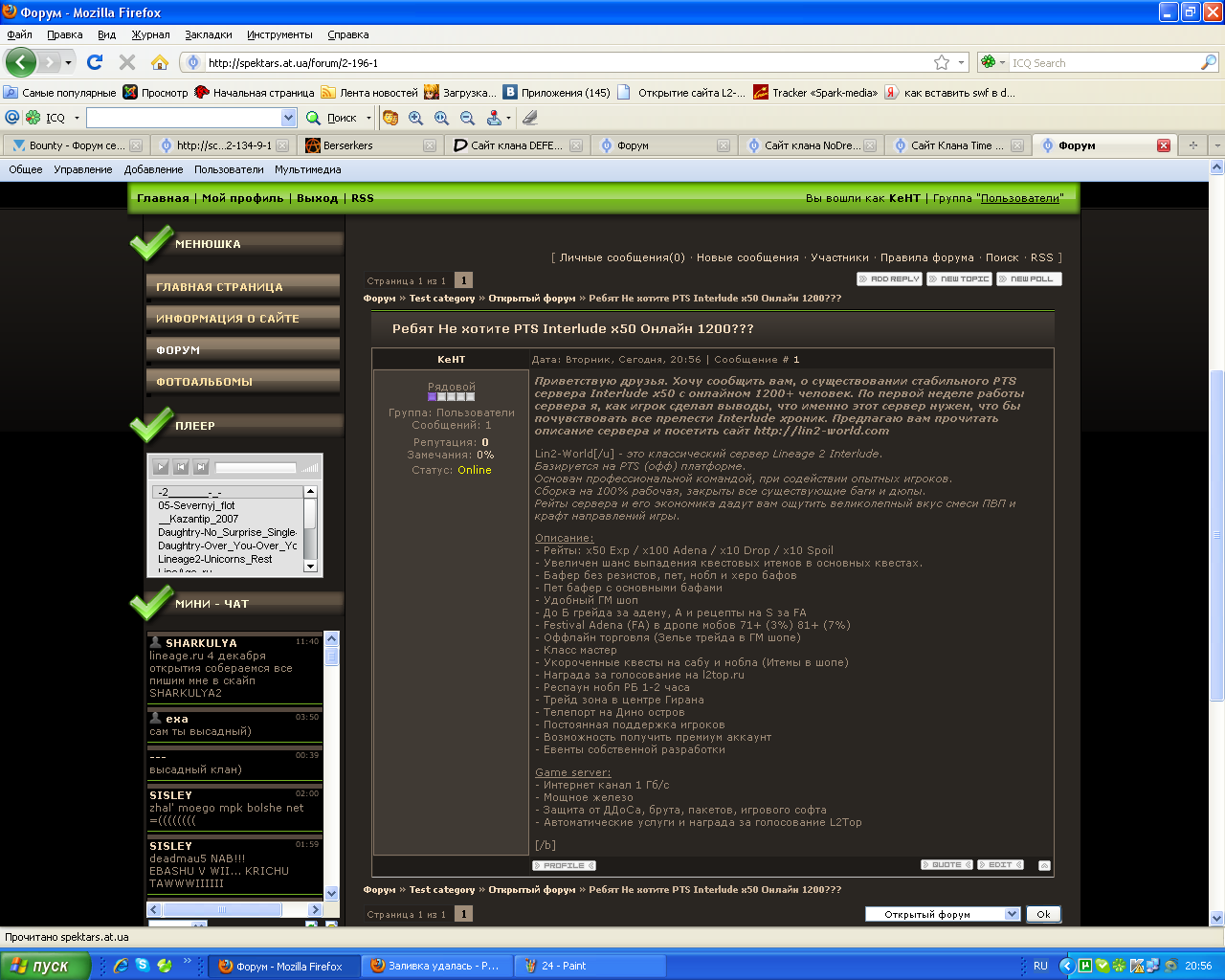Viewport: 1225px width, 980px height.
Task: Open the Инструменты menu
Action: [x=279, y=34]
